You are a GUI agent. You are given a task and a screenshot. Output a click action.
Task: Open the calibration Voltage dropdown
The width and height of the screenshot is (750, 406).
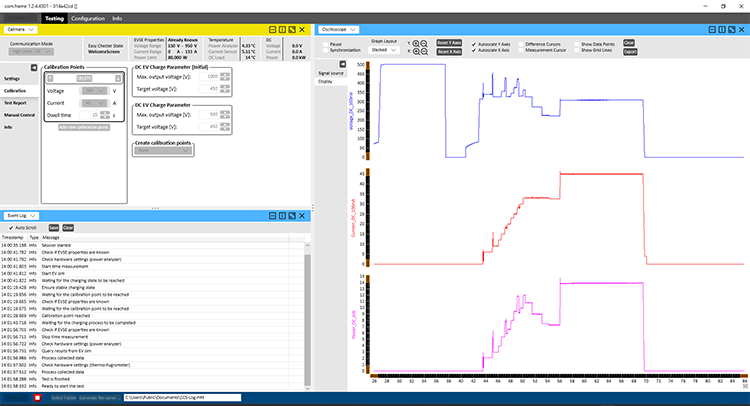[94, 91]
